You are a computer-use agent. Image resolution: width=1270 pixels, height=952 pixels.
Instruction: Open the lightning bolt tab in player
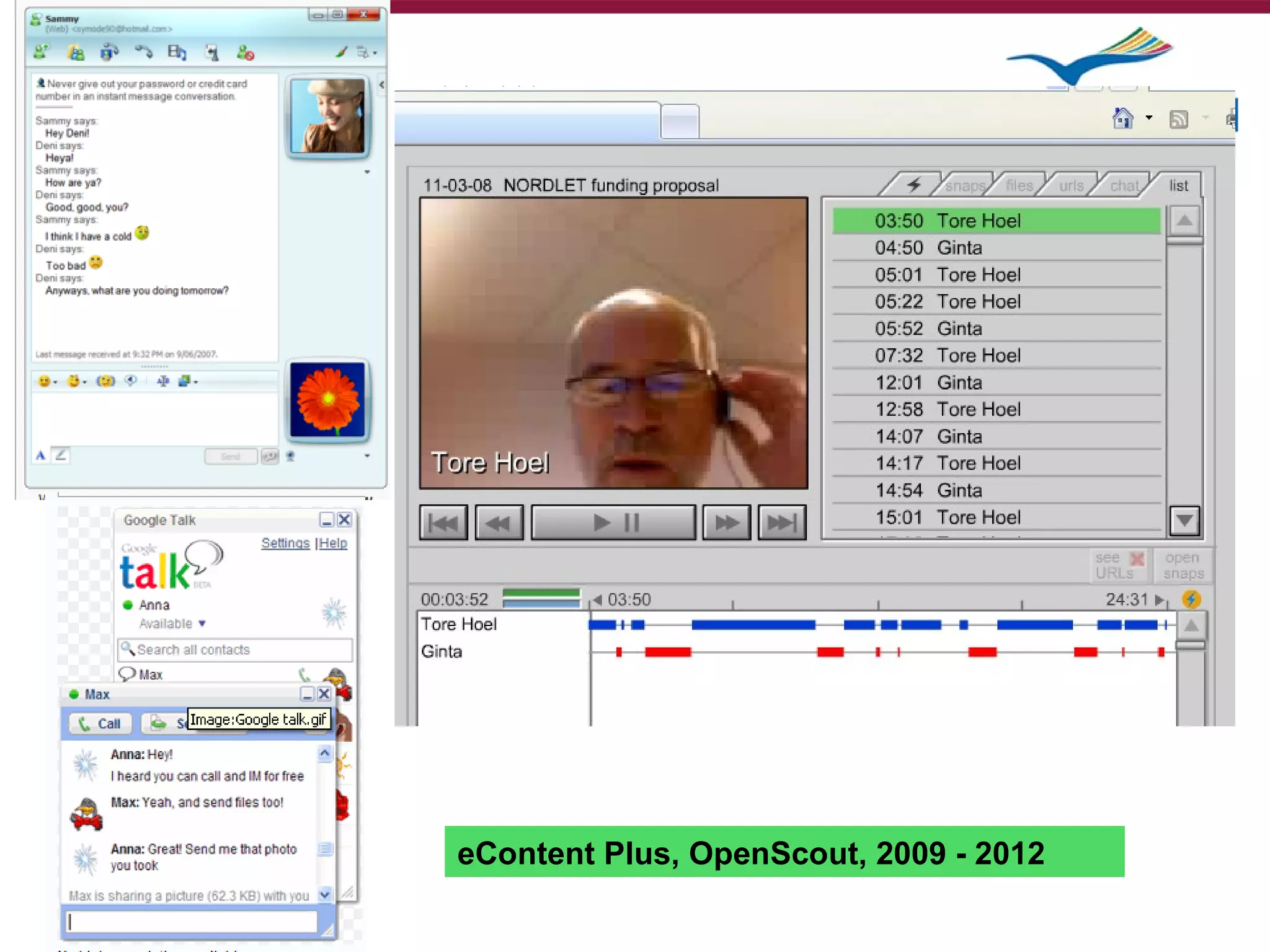point(913,185)
